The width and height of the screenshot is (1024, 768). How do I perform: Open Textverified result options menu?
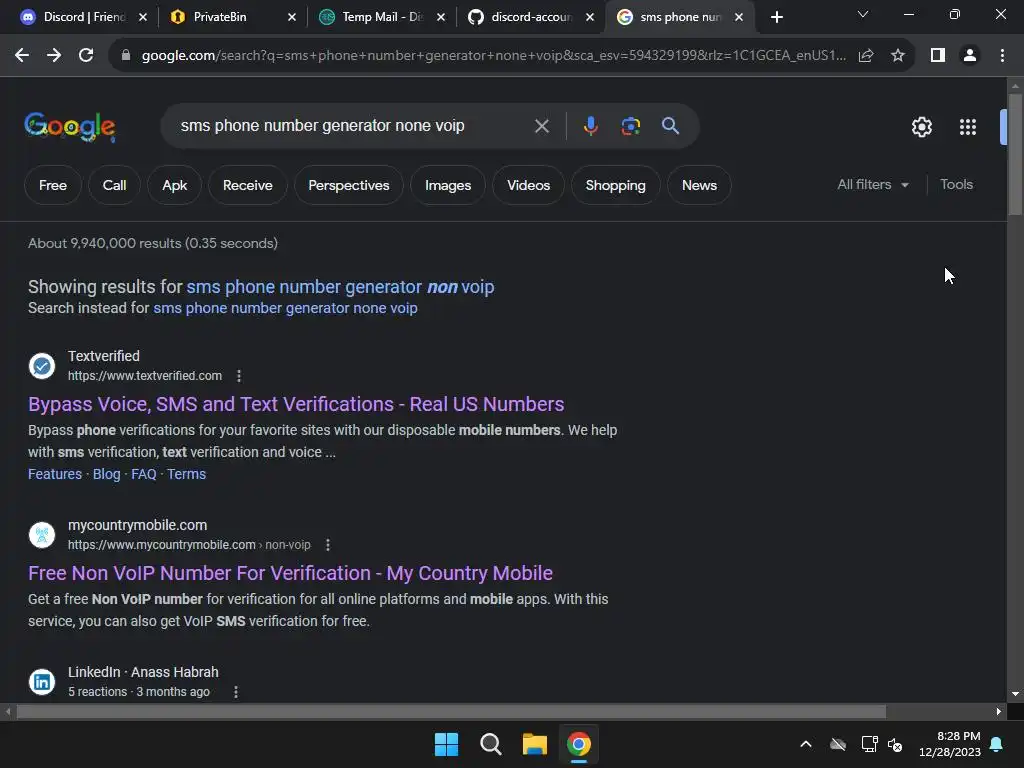pos(239,376)
